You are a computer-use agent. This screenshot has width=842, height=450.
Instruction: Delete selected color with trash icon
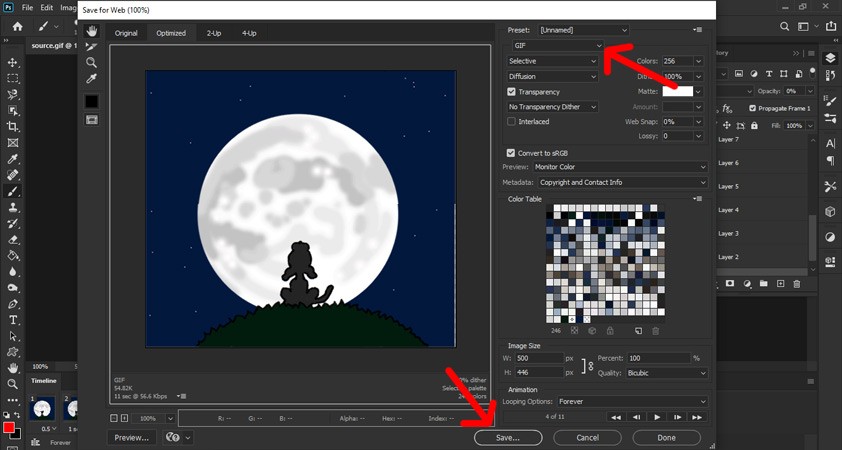(656, 330)
